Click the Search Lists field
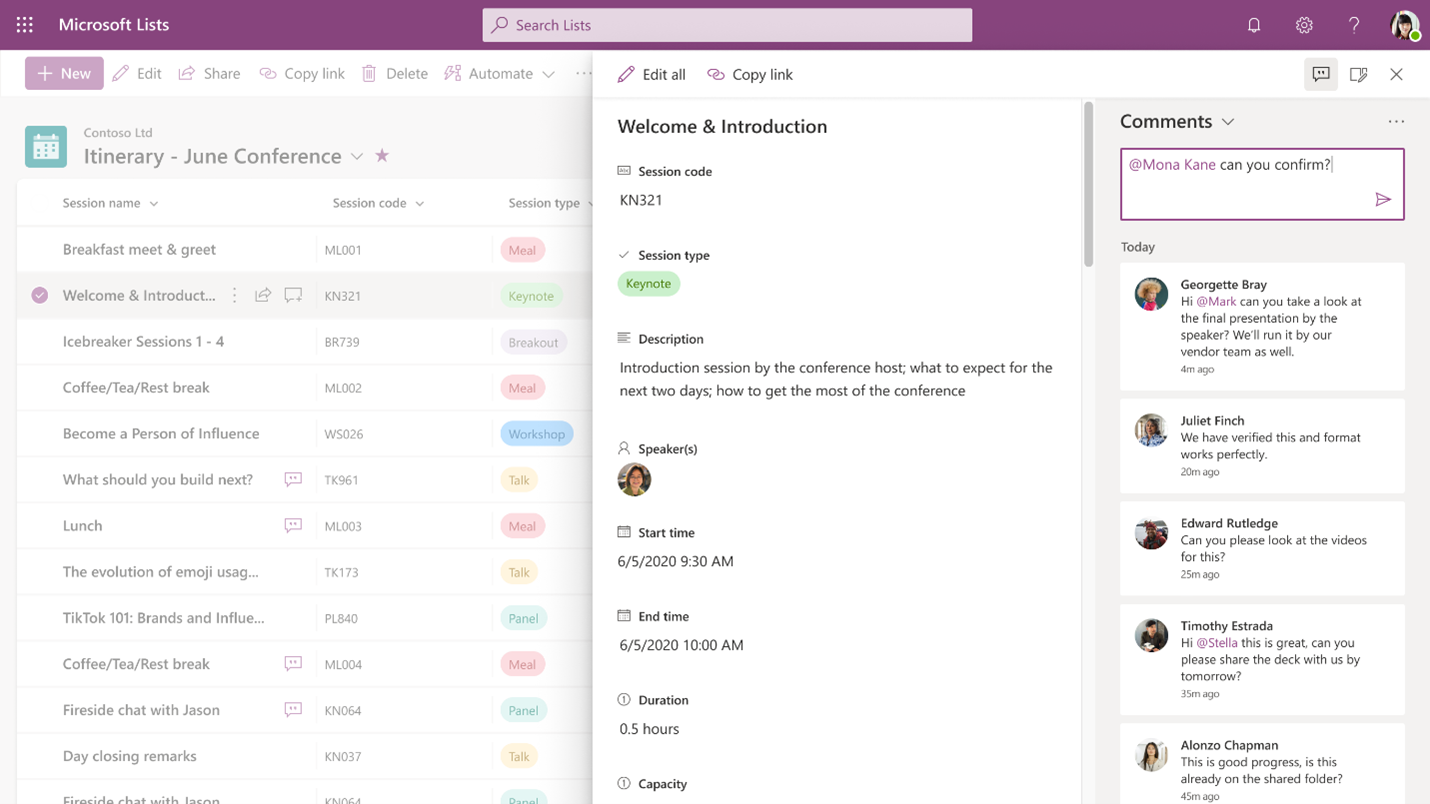 click(x=727, y=25)
